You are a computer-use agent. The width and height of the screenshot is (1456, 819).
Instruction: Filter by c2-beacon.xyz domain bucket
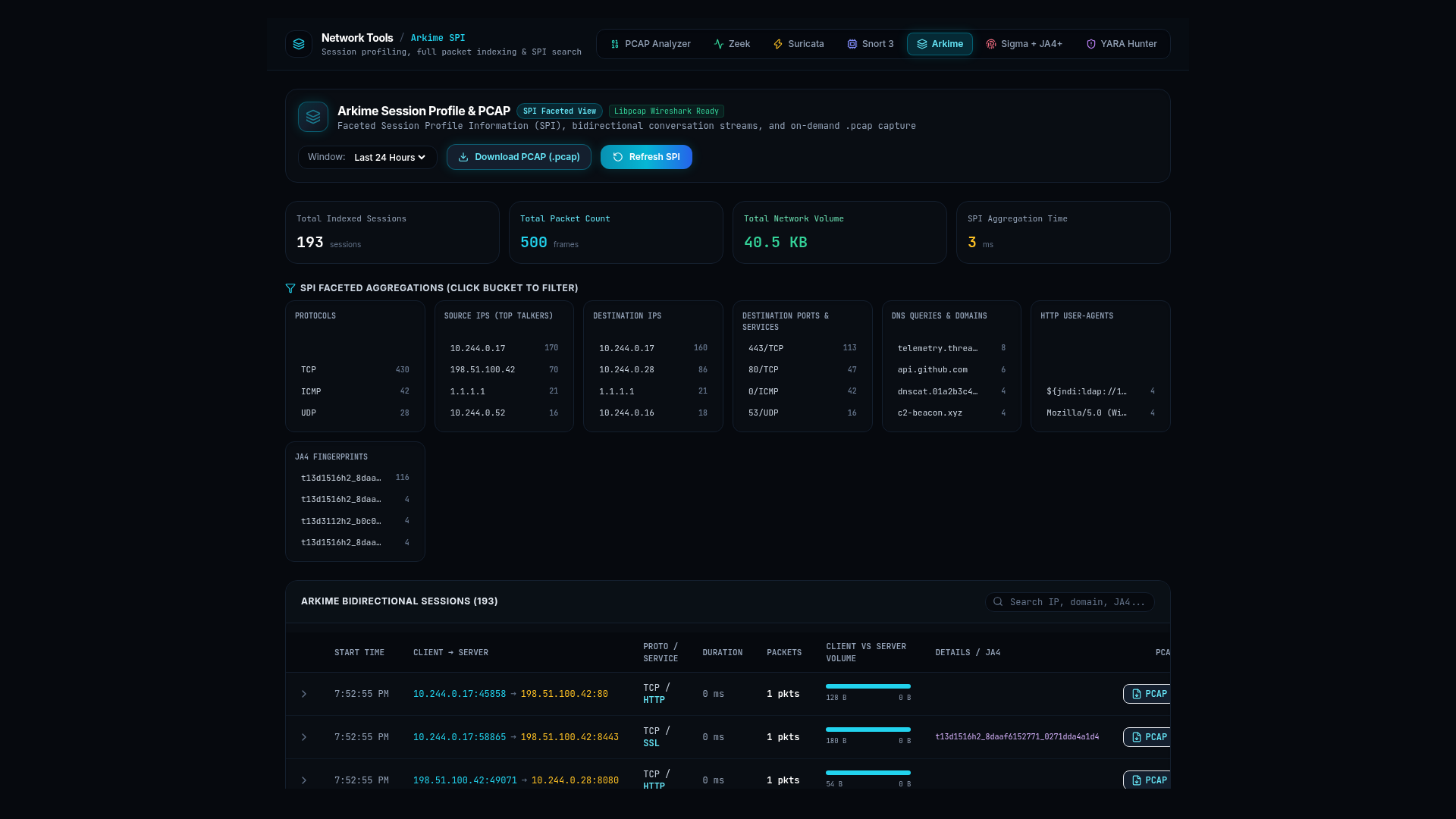pyautogui.click(x=952, y=413)
